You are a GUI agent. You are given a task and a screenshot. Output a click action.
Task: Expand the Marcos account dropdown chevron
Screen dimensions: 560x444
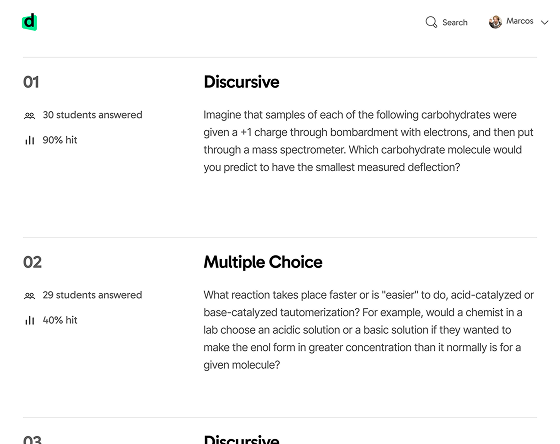(545, 23)
